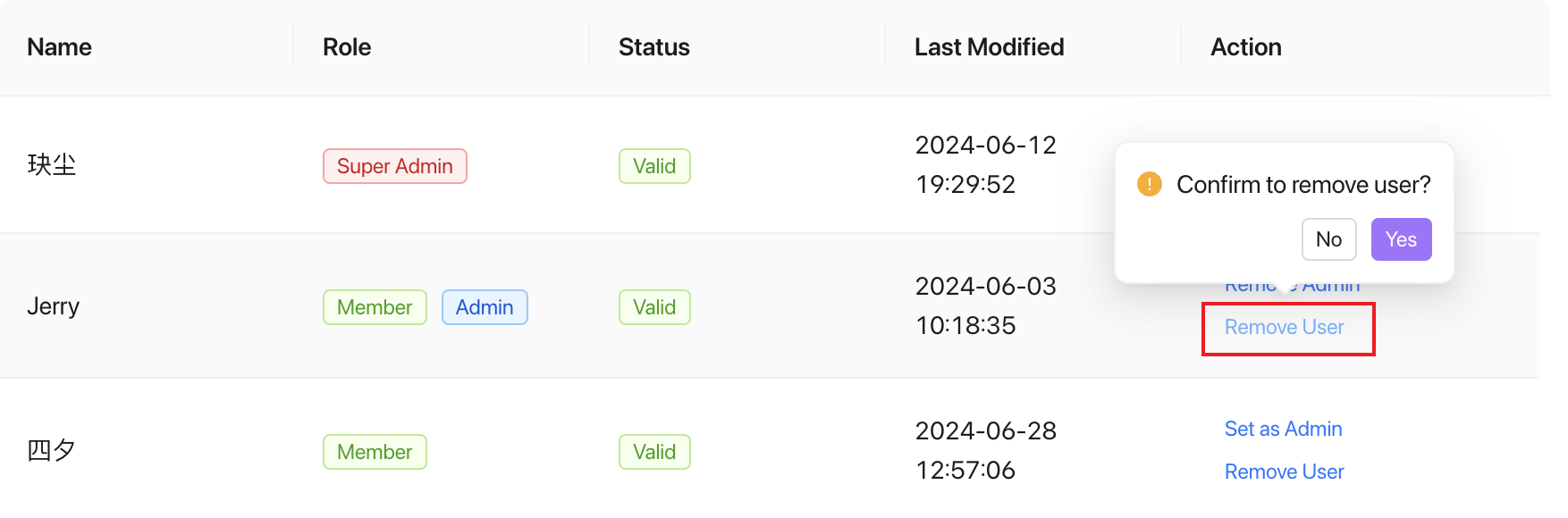This screenshot has width=1568, height=518.
Task: Click the Member tag in 四夕's row
Action: click(x=375, y=452)
